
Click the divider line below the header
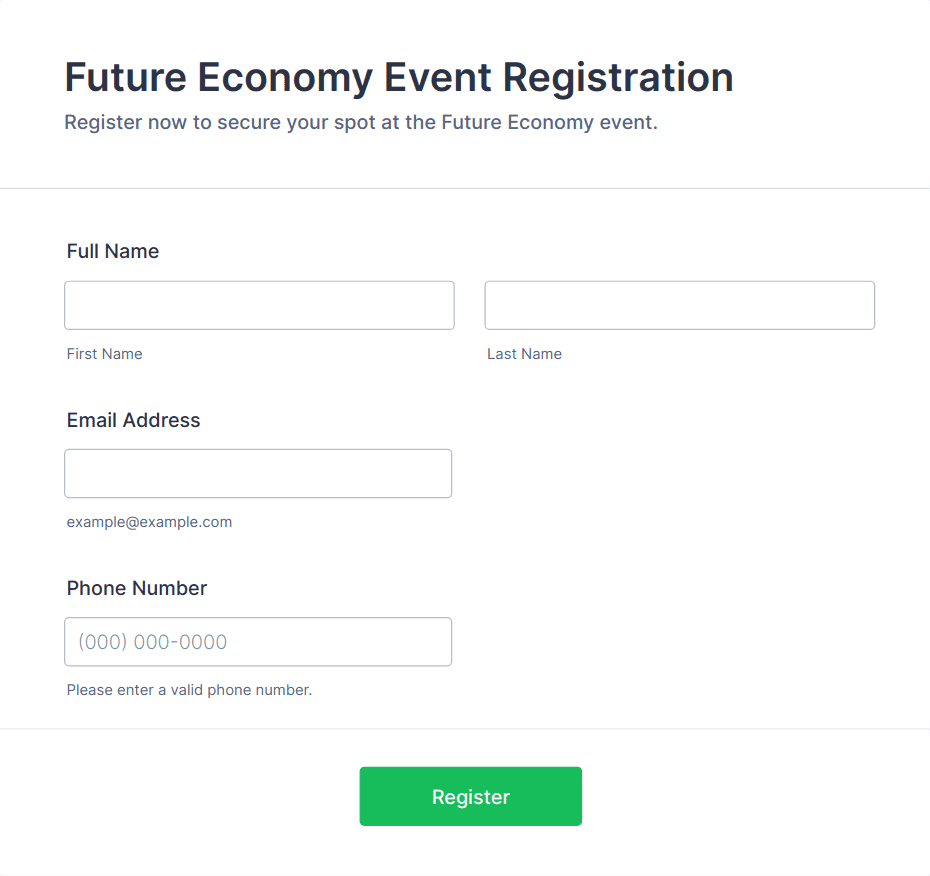[465, 188]
